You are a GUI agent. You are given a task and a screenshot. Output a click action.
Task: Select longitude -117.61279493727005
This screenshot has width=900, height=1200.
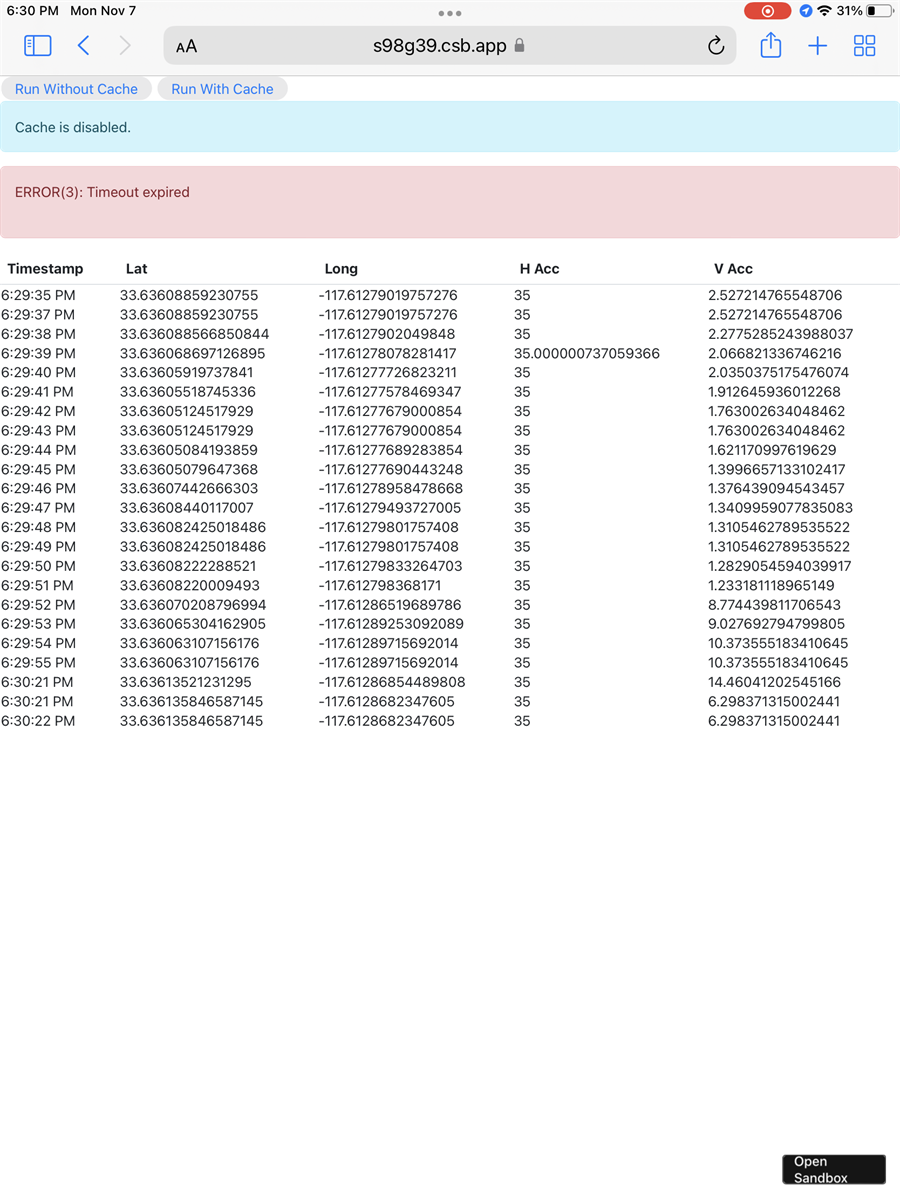coord(390,508)
